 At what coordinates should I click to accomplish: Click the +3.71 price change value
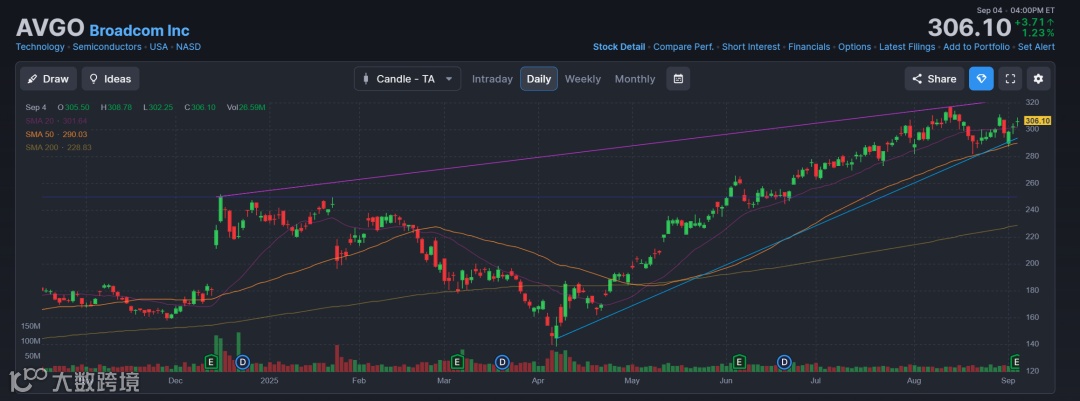1034,23
